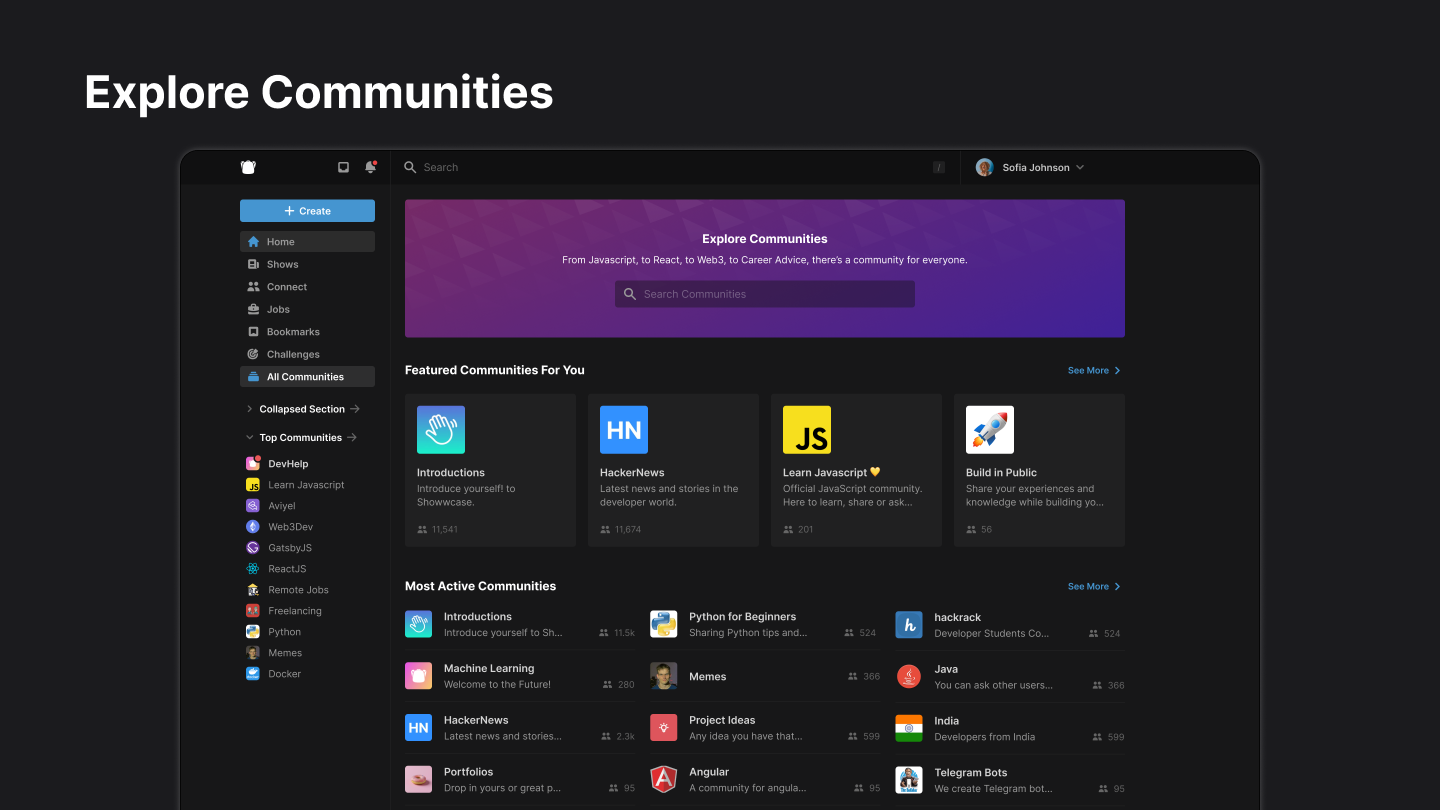Open the Docker community from Top Communities
The image size is (1441, 811).
tap(283, 673)
